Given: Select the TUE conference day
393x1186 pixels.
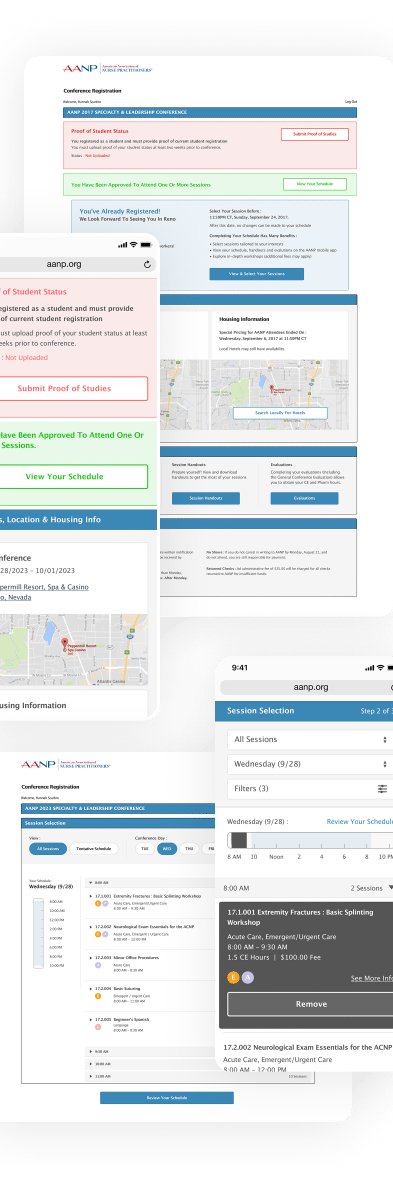Looking at the screenshot, I should pyautogui.click(x=144, y=849).
